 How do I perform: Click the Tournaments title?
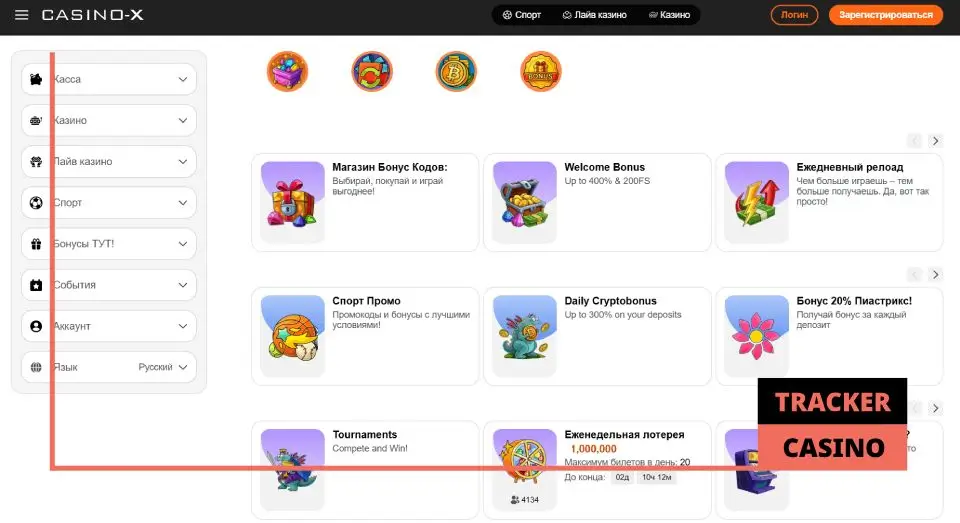click(x=365, y=434)
